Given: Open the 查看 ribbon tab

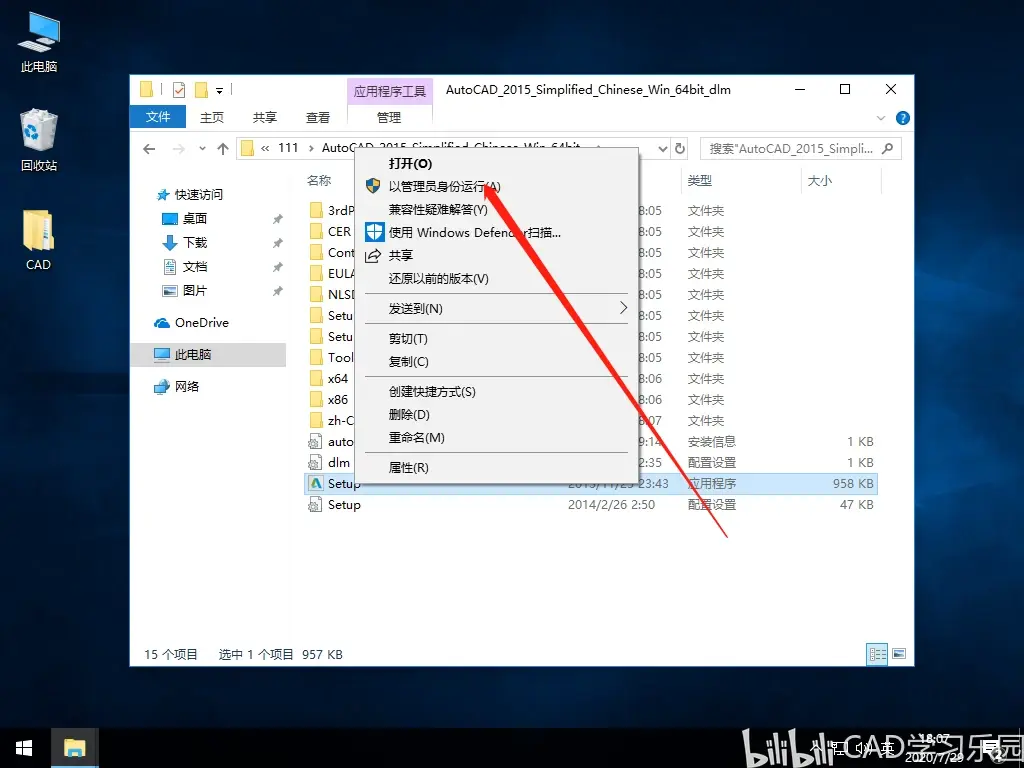Looking at the screenshot, I should click(x=318, y=118).
